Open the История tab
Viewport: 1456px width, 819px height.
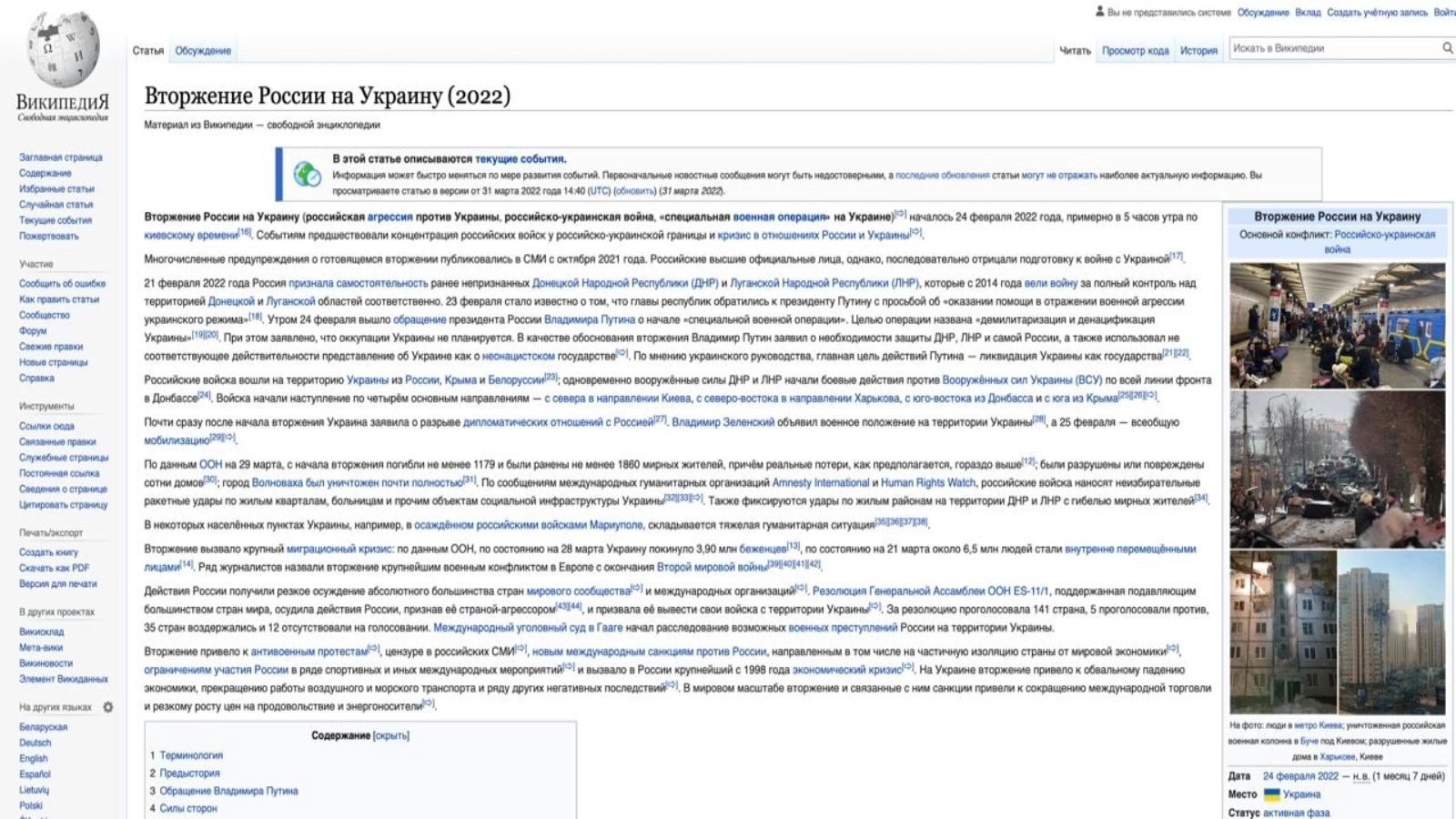pyautogui.click(x=1198, y=51)
